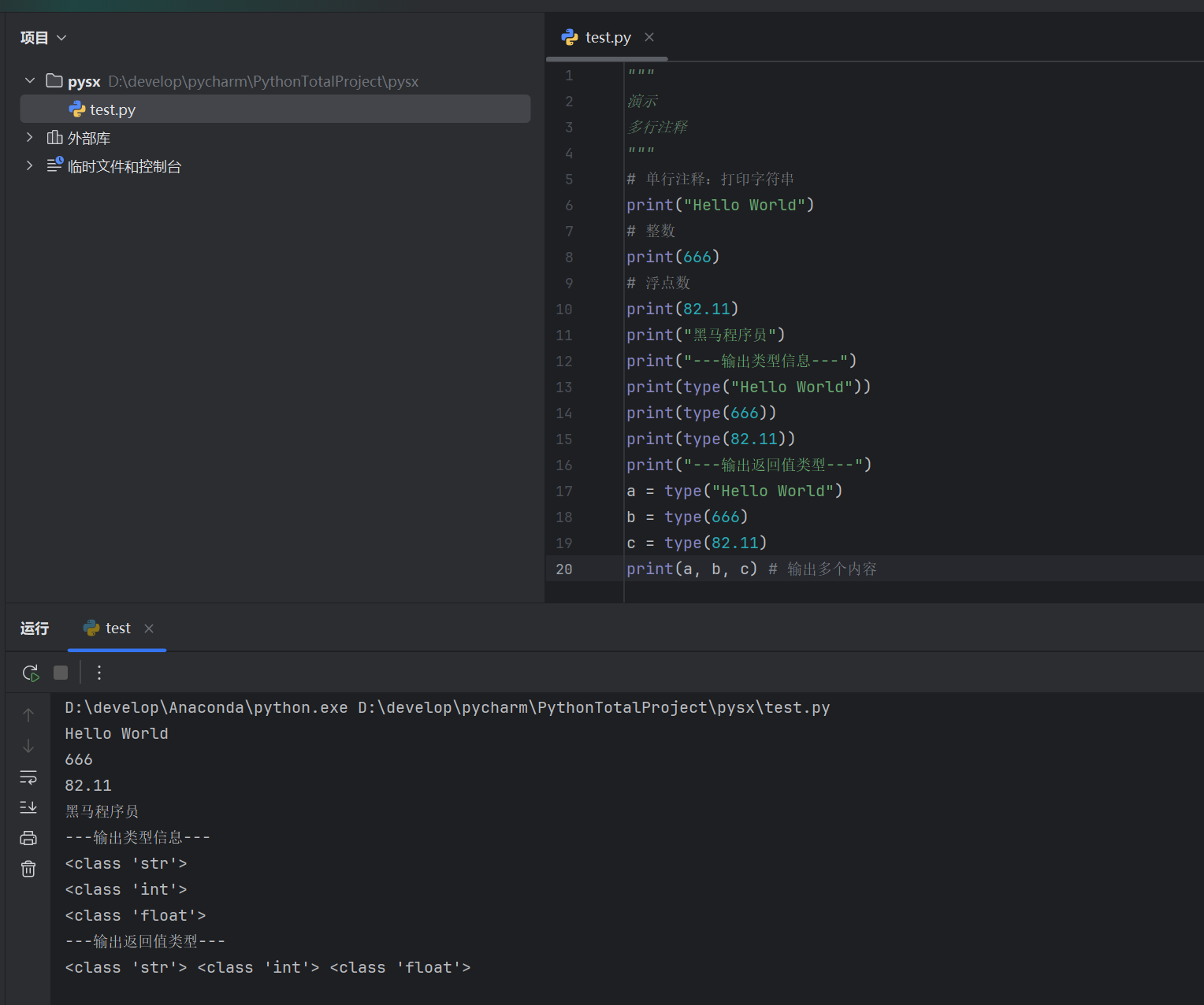This screenshot has height=1005, width=1204.
Task: Click the Python icon on the test run tab
Action: [91, 628]
